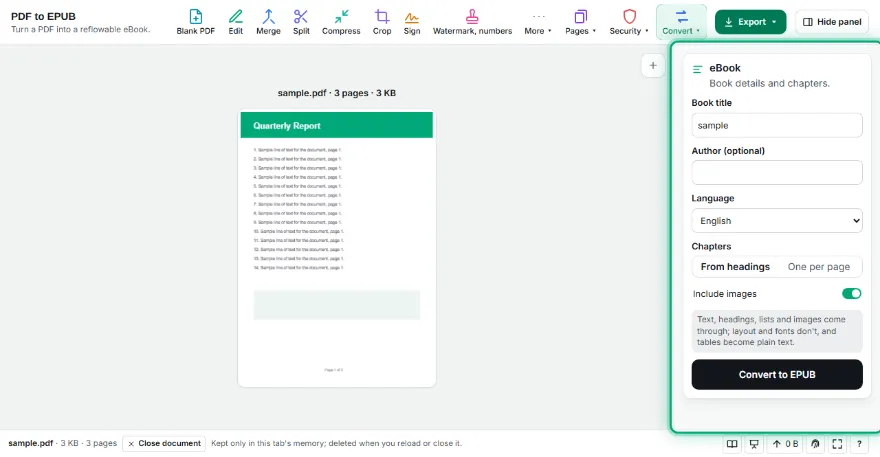Image resolution: width=880 pixels, height=457 pixels.
Task: Expand the More tools menu
Action: coord(538,22)
